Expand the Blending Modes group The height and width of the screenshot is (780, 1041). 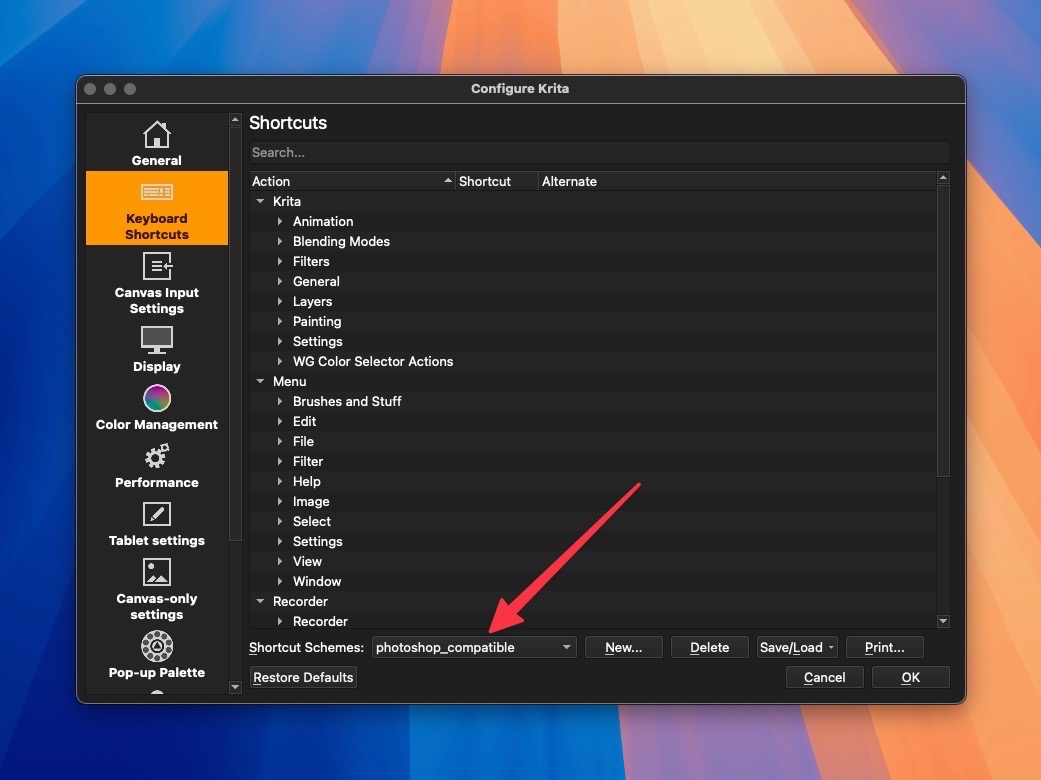click(280, 241)
